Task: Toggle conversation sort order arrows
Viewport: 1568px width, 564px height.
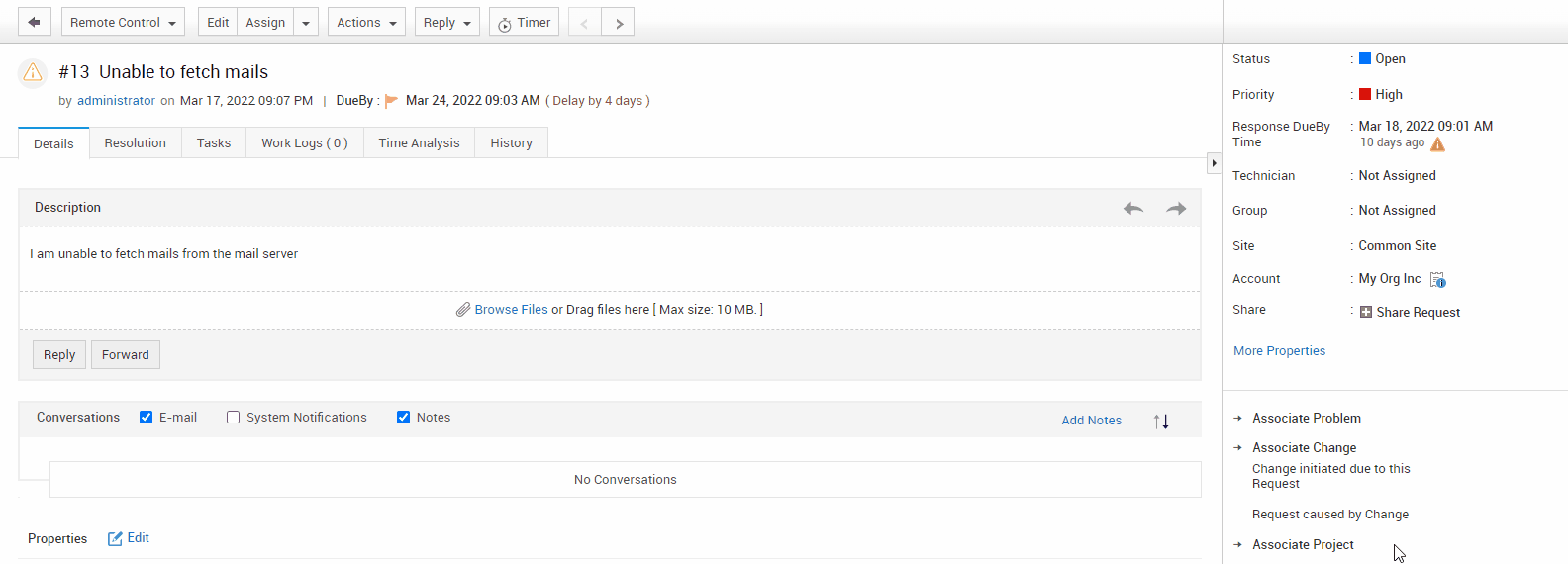Action: click(1161, 422)
